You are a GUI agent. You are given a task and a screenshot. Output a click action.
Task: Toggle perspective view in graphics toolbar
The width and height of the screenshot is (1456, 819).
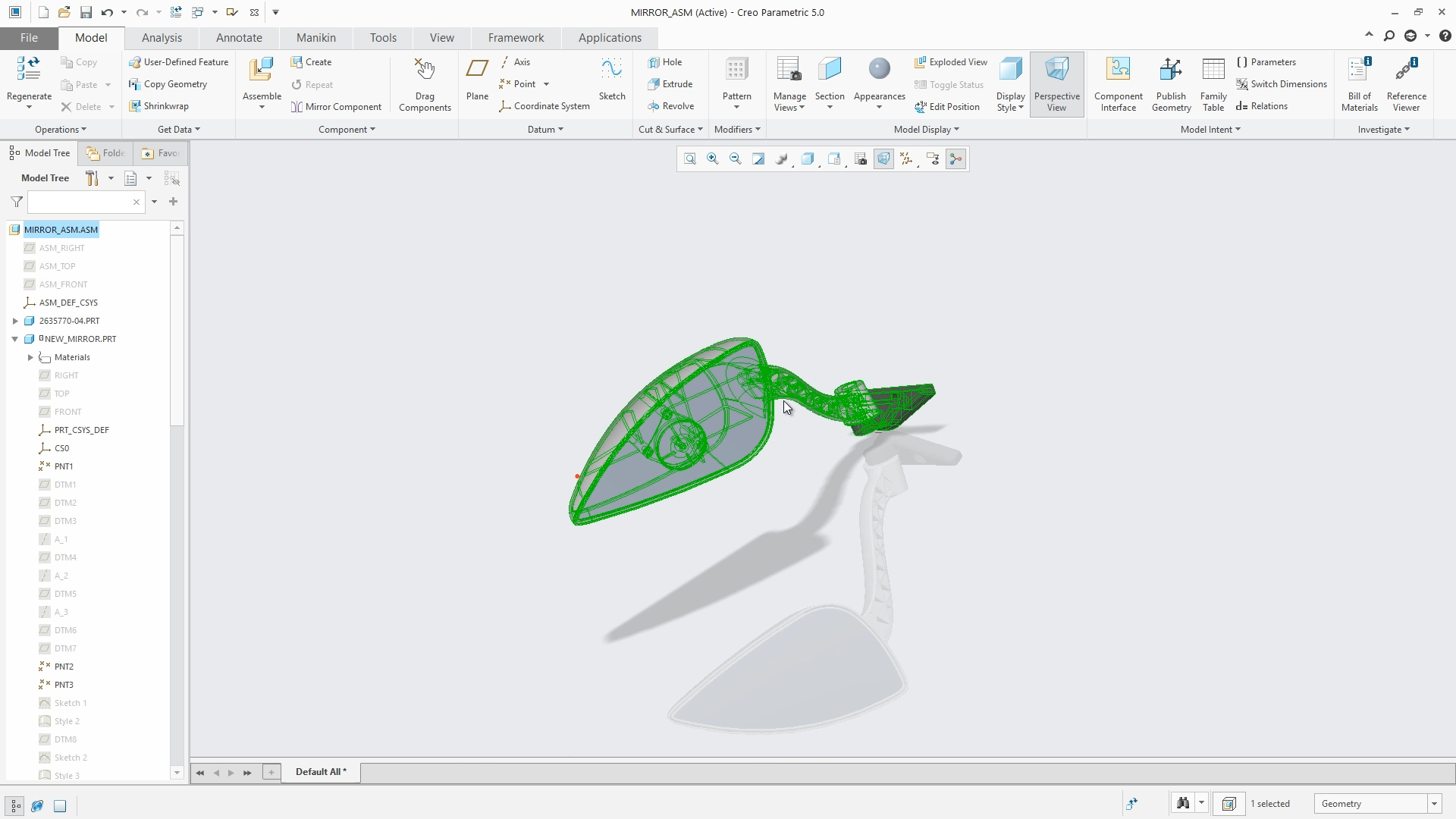click(883, 158)
